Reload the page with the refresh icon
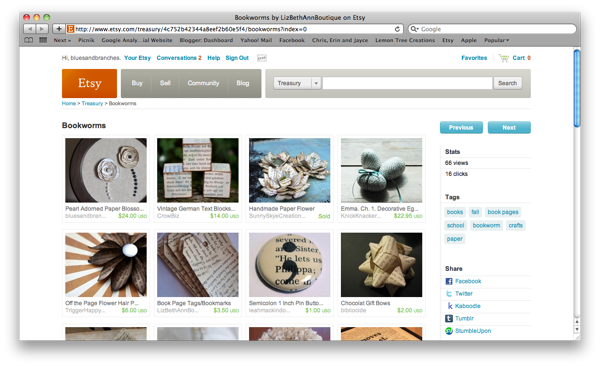Image resolution: width=600 pixels, height=367 pixels. coord(397,29)
